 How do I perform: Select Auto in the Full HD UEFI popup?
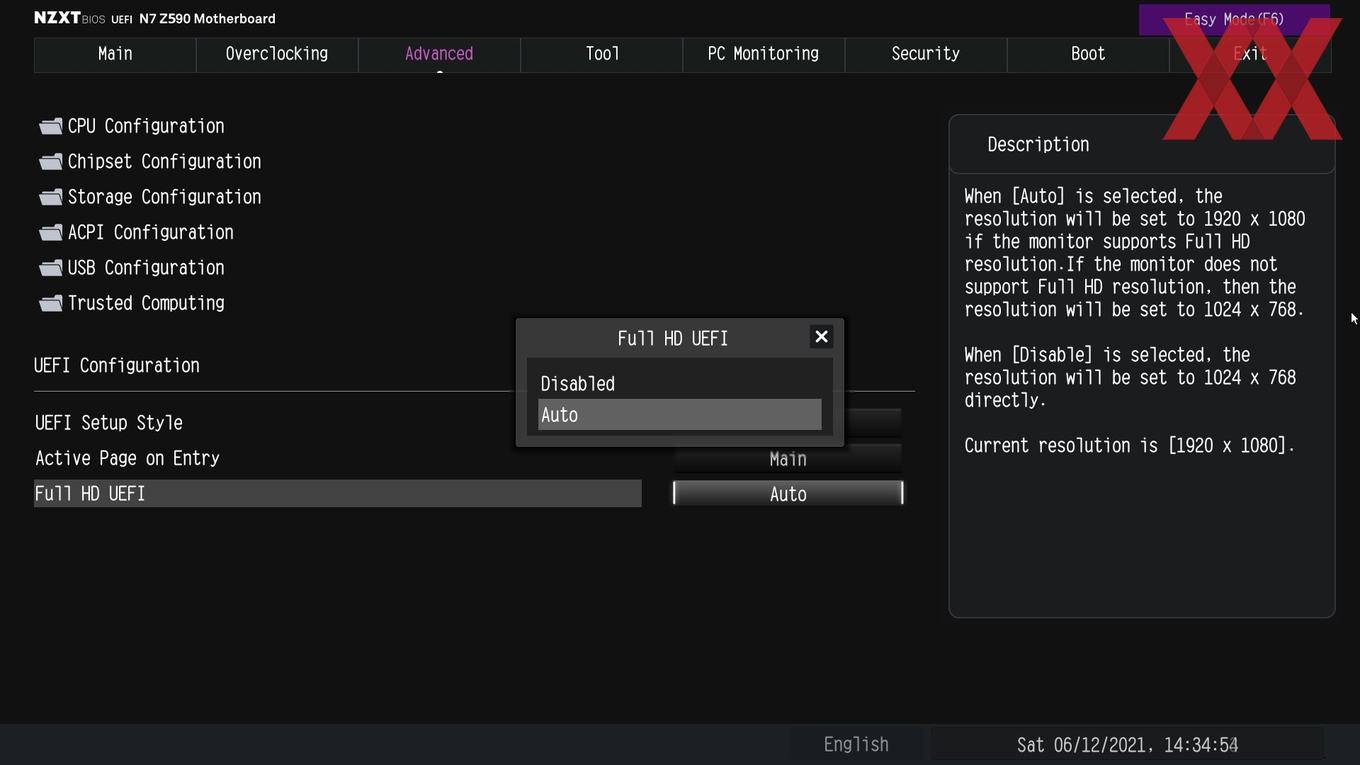(x=679, y=415)
